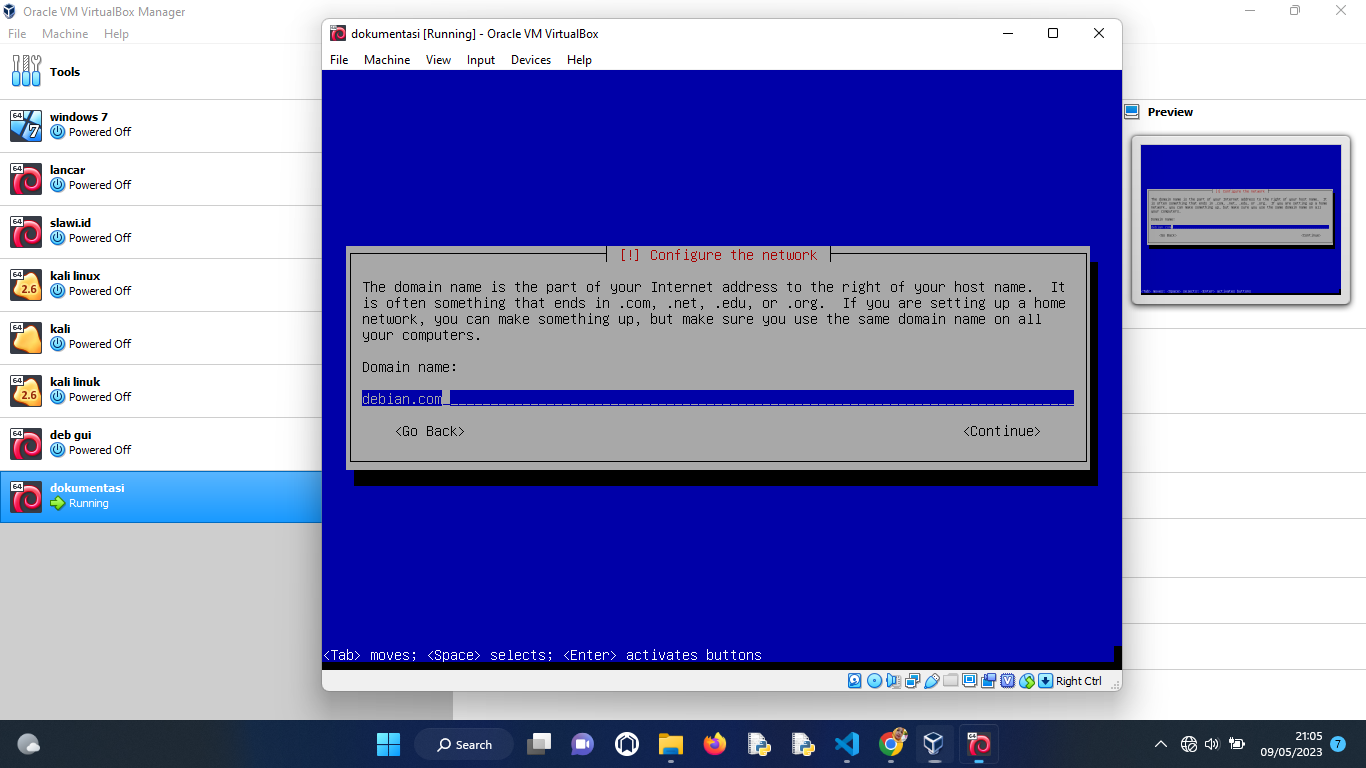This screenshot has width=1366, height=768.
Task: Open File menu in VirtualBox Manager
Action: (x=17, y=34)
